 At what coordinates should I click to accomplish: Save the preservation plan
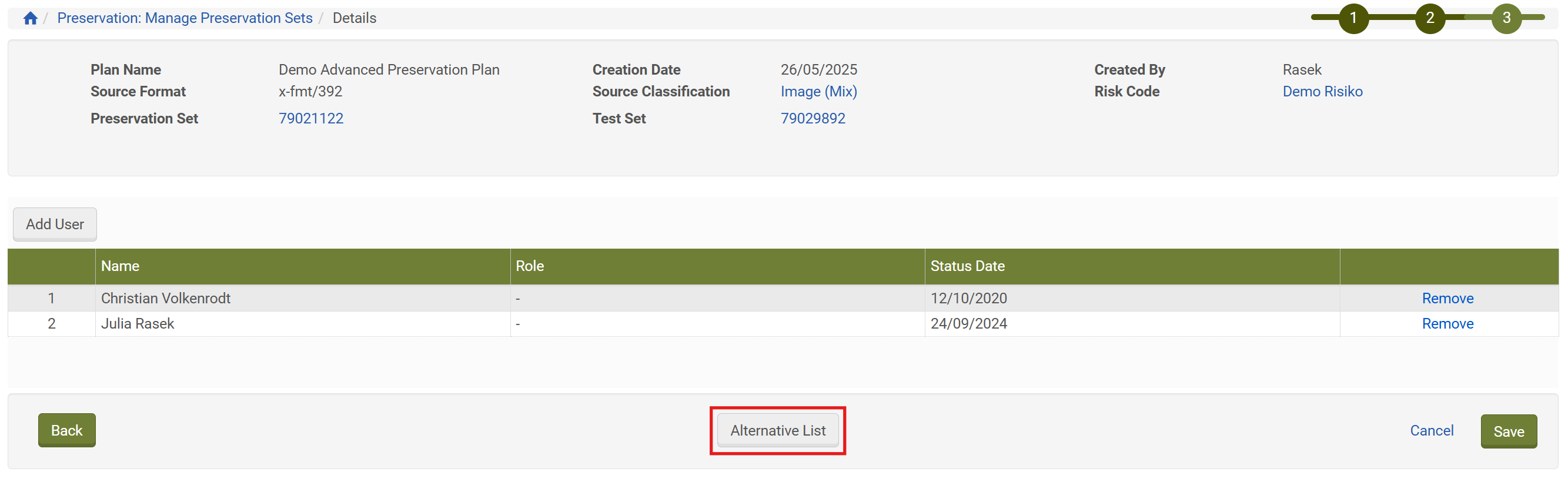click(x=1509, y=431)
